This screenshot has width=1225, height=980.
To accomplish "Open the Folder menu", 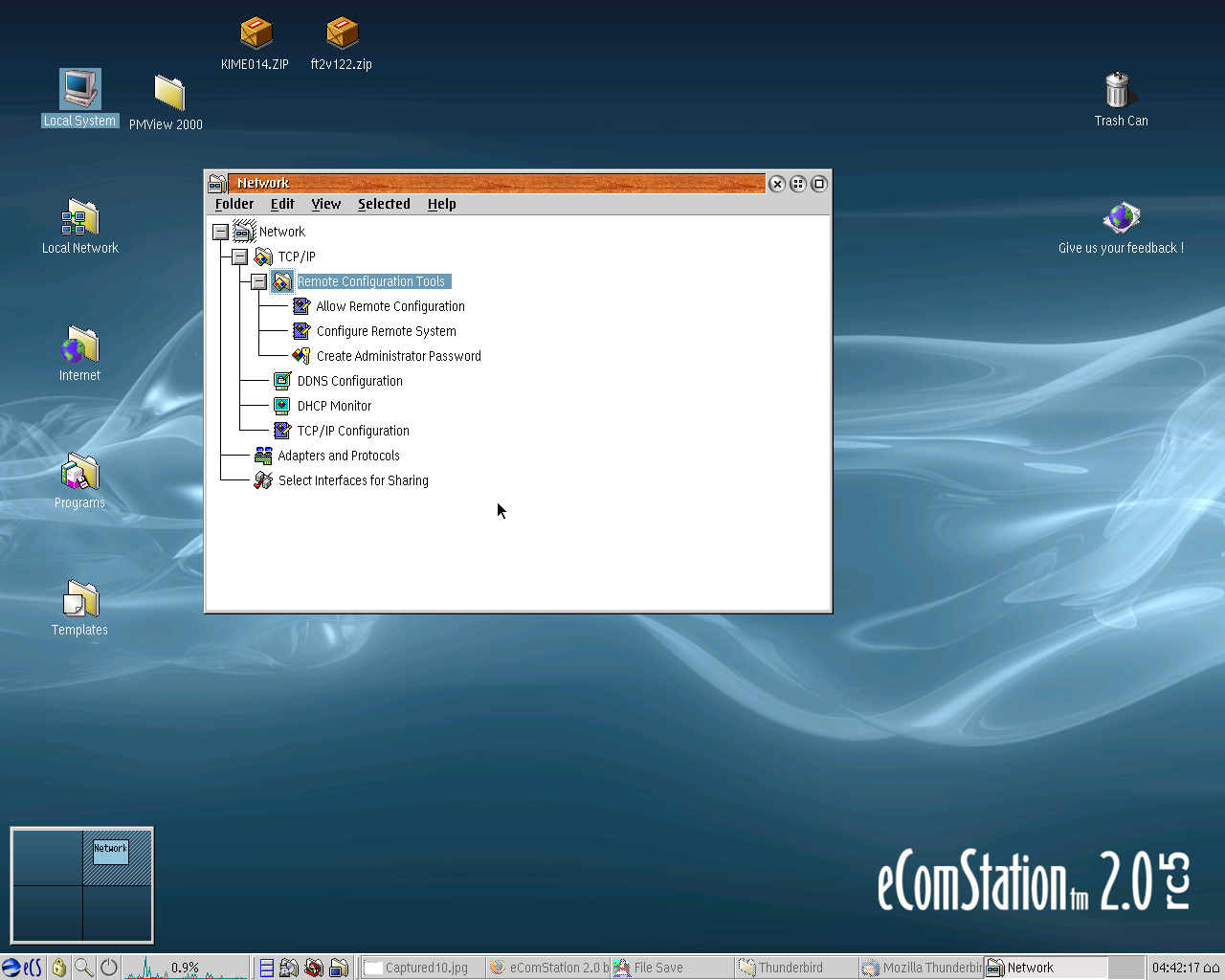I will pyautogui.click(x=234, y=204).
